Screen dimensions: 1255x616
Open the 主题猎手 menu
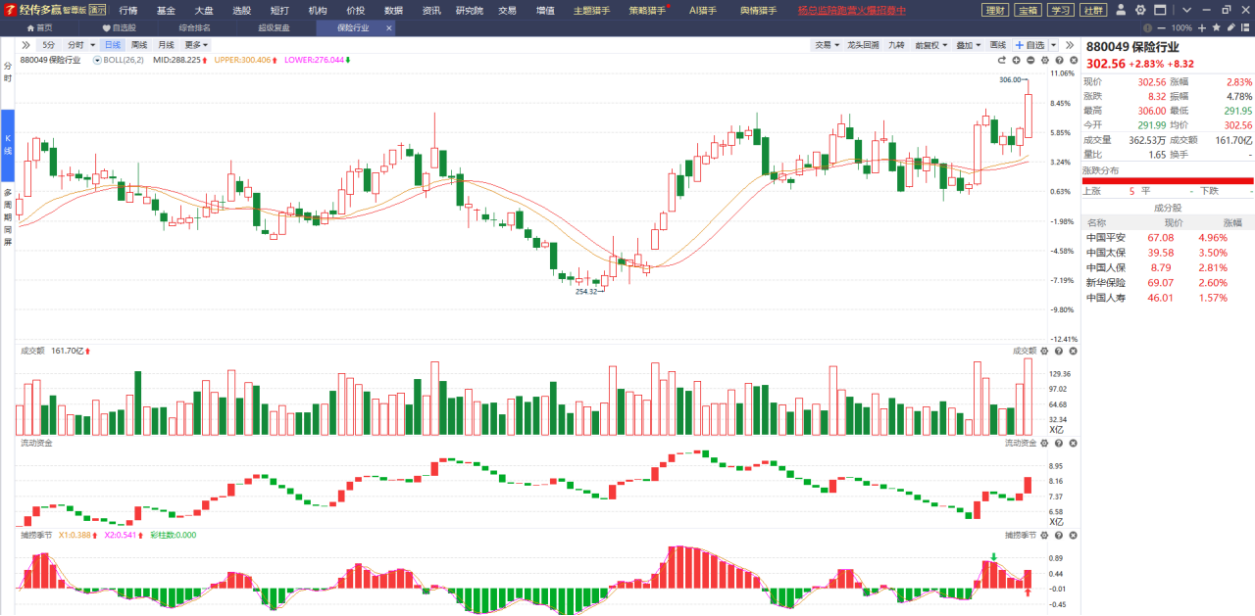[x=591, y=10]
